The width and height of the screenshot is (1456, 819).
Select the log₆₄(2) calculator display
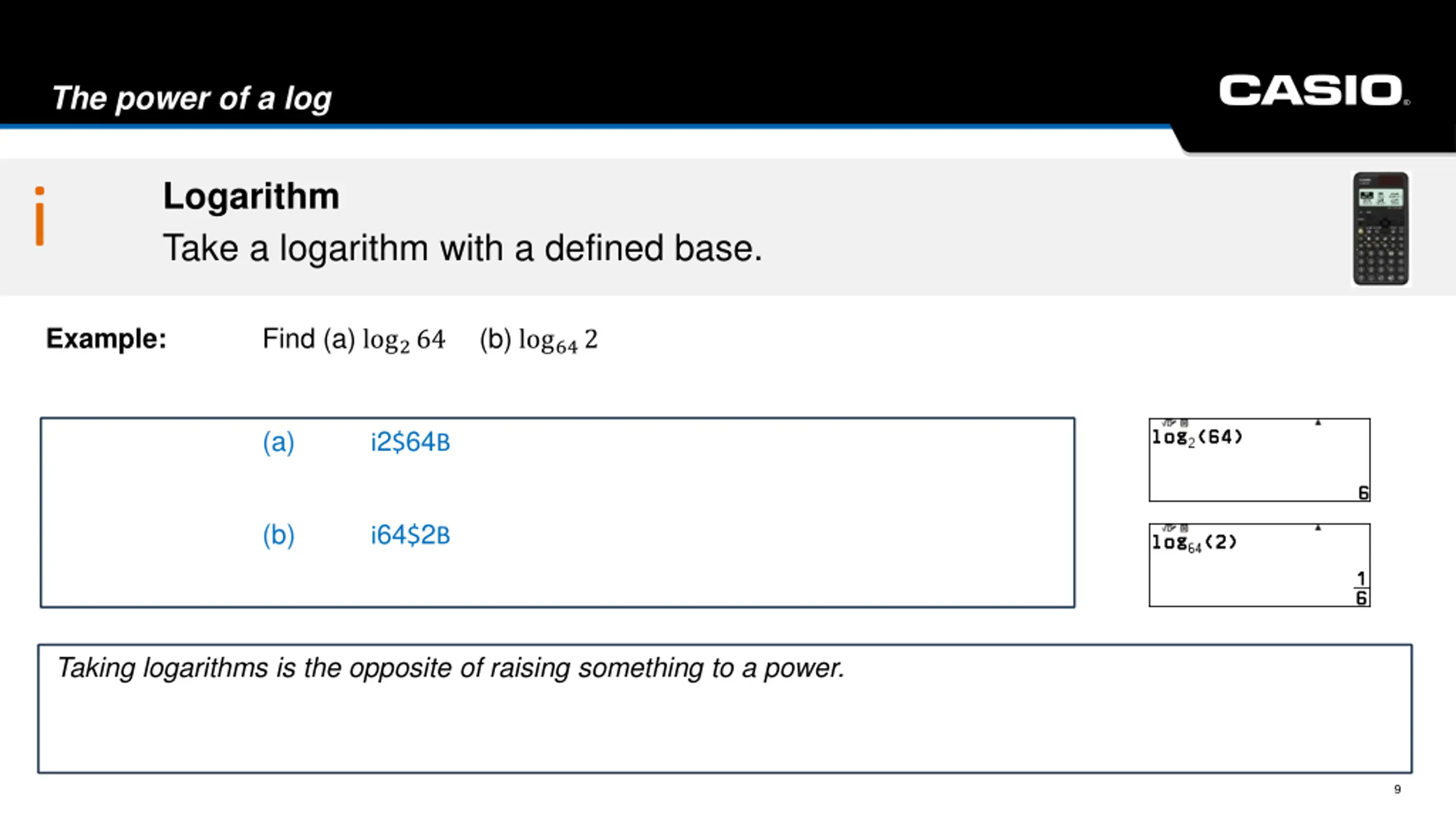1259,565
